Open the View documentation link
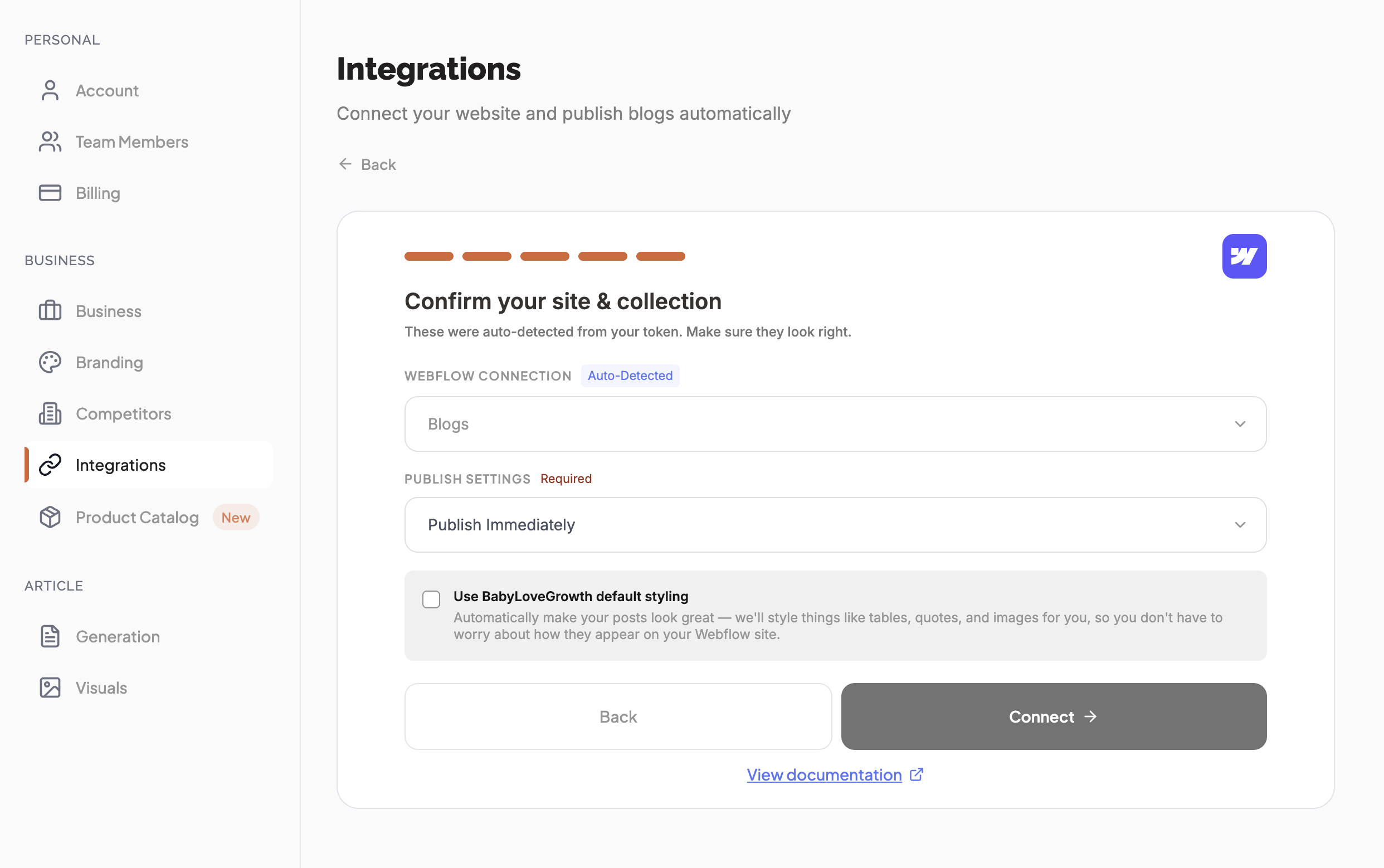This screenshot has height=868, width=1384. [x=835, y=774]
